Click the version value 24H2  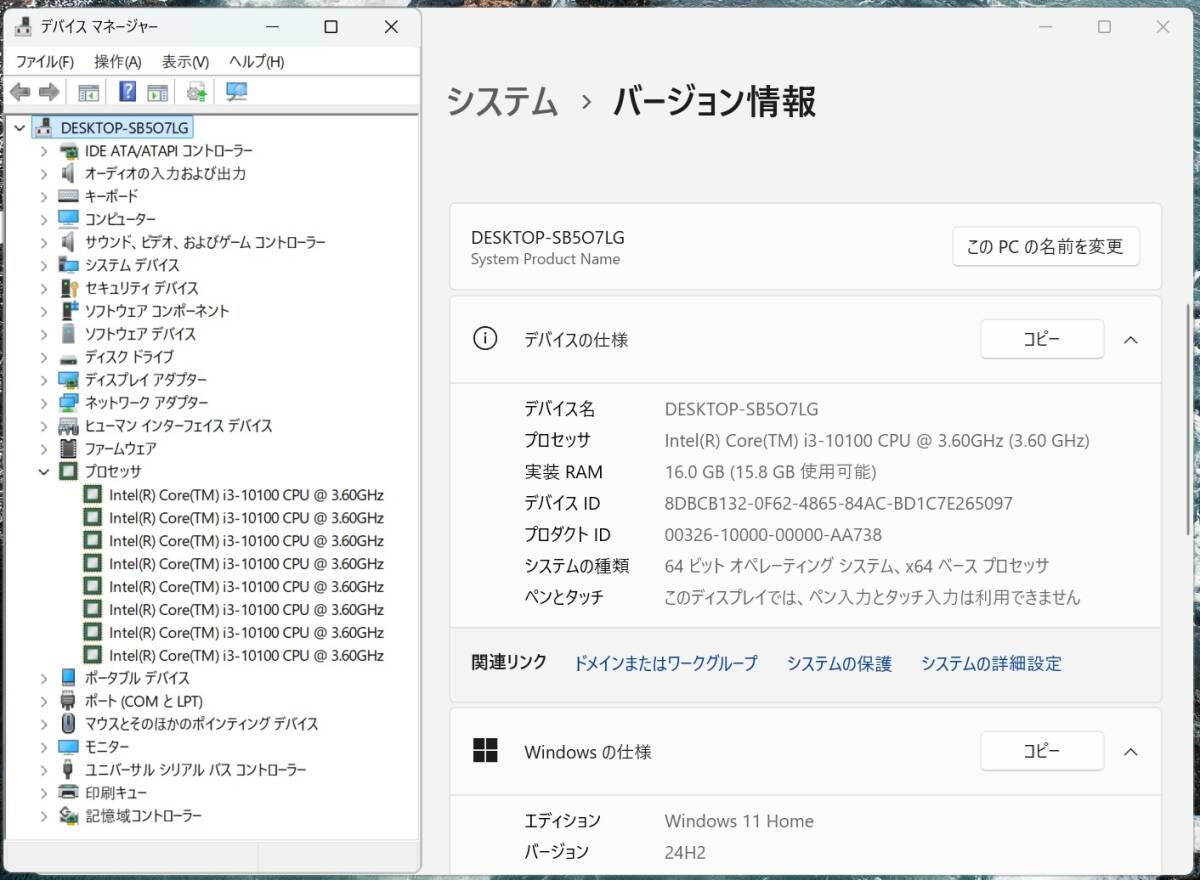click(x=685, y=852)
